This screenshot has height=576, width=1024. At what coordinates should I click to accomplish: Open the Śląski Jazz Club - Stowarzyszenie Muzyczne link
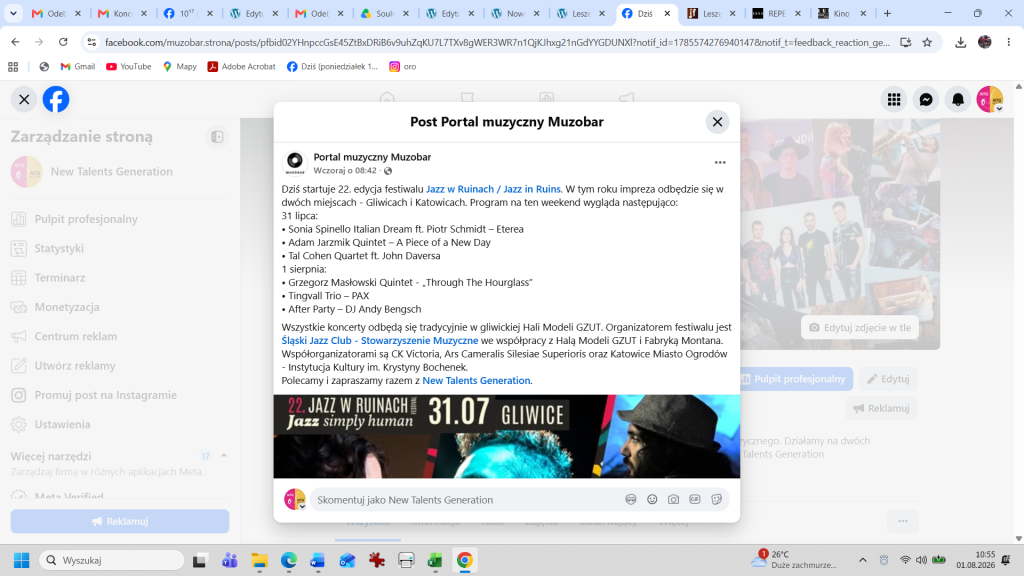pos(379,340)
